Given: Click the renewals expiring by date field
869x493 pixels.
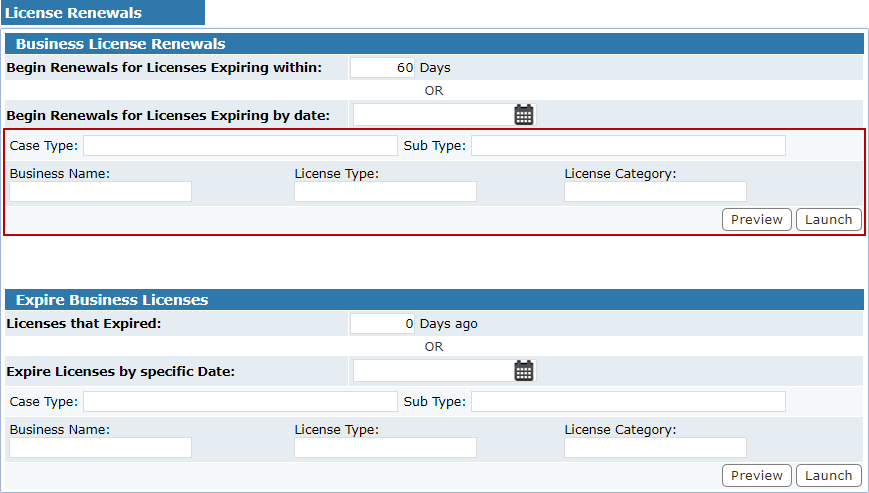Looking at the screenshot, I should 434,115.
